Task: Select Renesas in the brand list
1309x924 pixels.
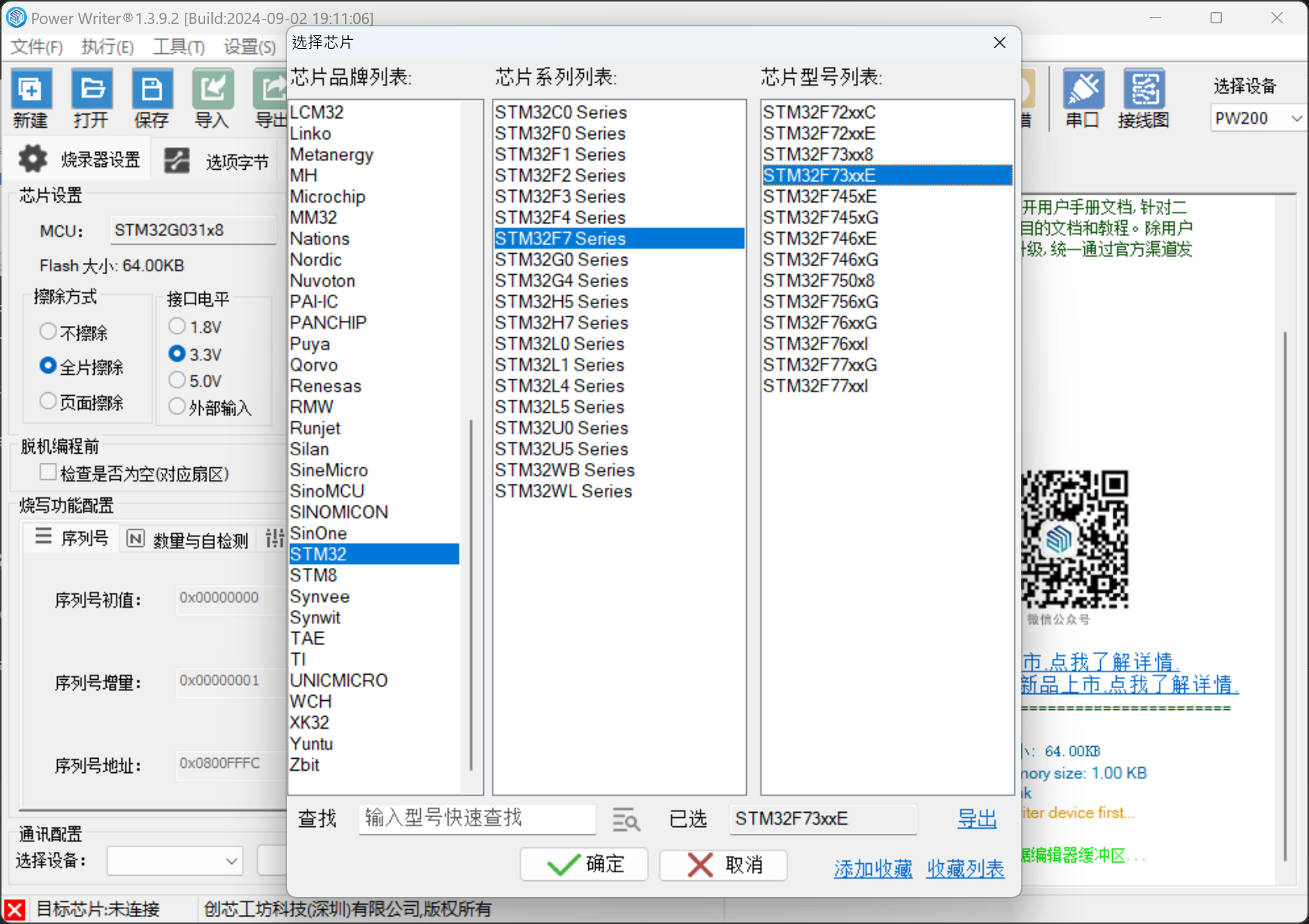Action: (x=374, y=386)
